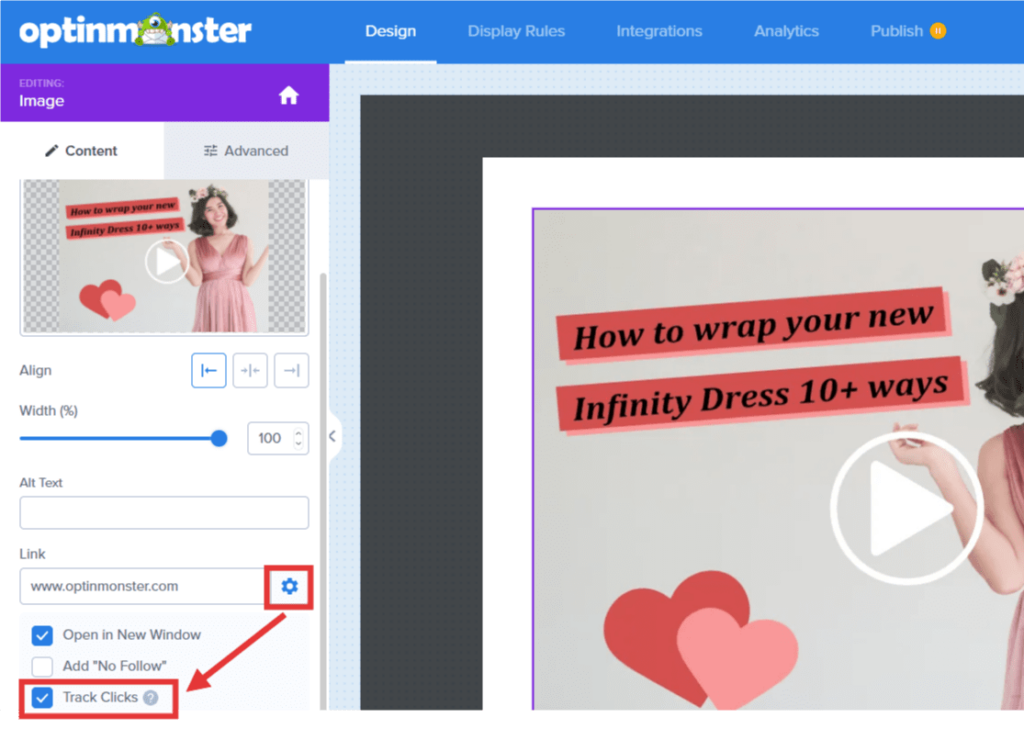Select the image in the canvas
The image size is (1024, 740).
pyautogui.click(x=778, y=459)
